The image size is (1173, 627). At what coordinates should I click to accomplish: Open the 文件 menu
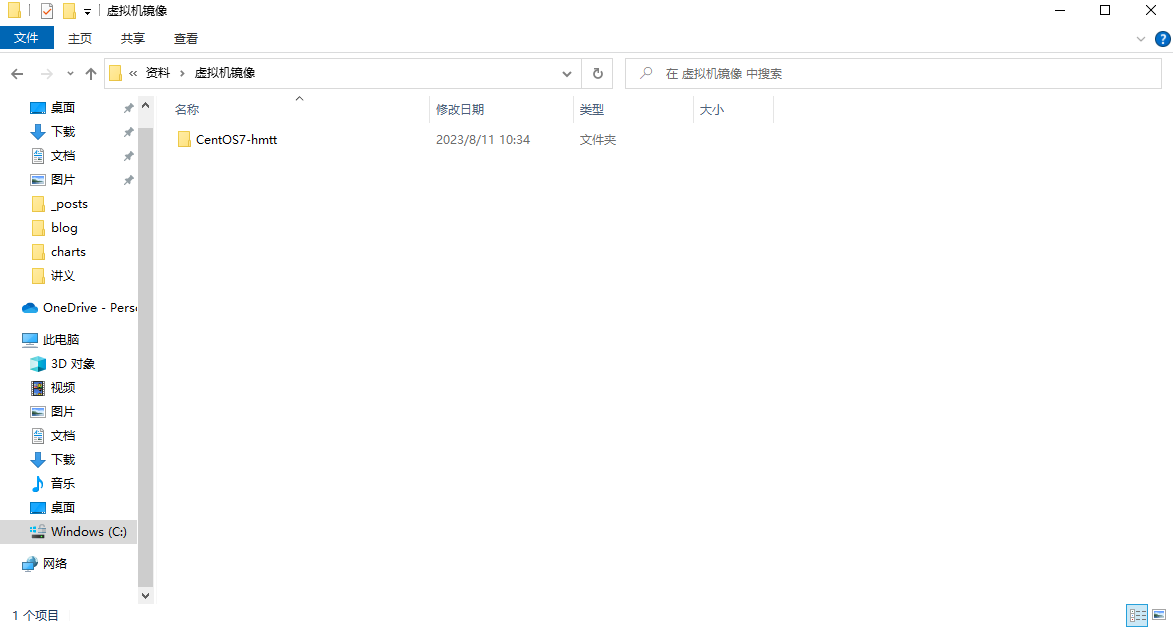click(x=27, y=38)
